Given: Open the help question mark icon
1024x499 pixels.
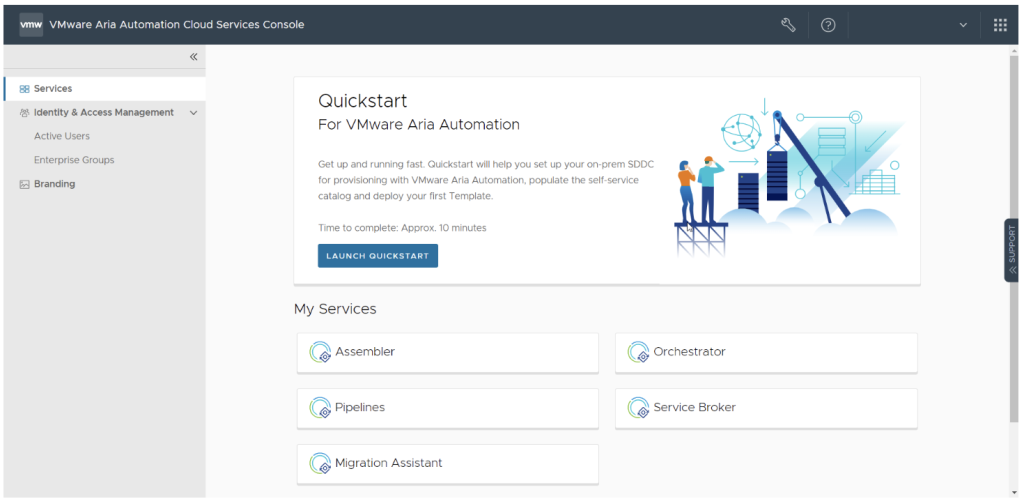Looking at the screenshot, I should (828, 25).
